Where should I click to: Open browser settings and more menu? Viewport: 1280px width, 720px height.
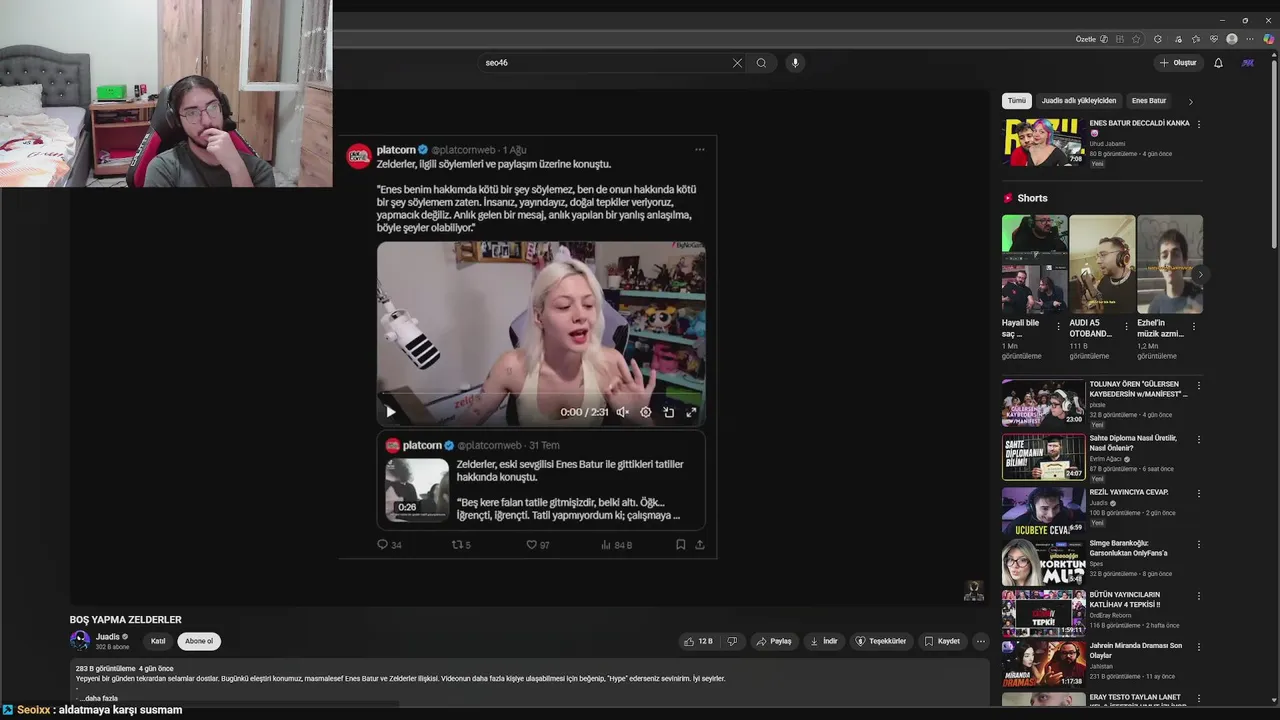pos(1250,39)
